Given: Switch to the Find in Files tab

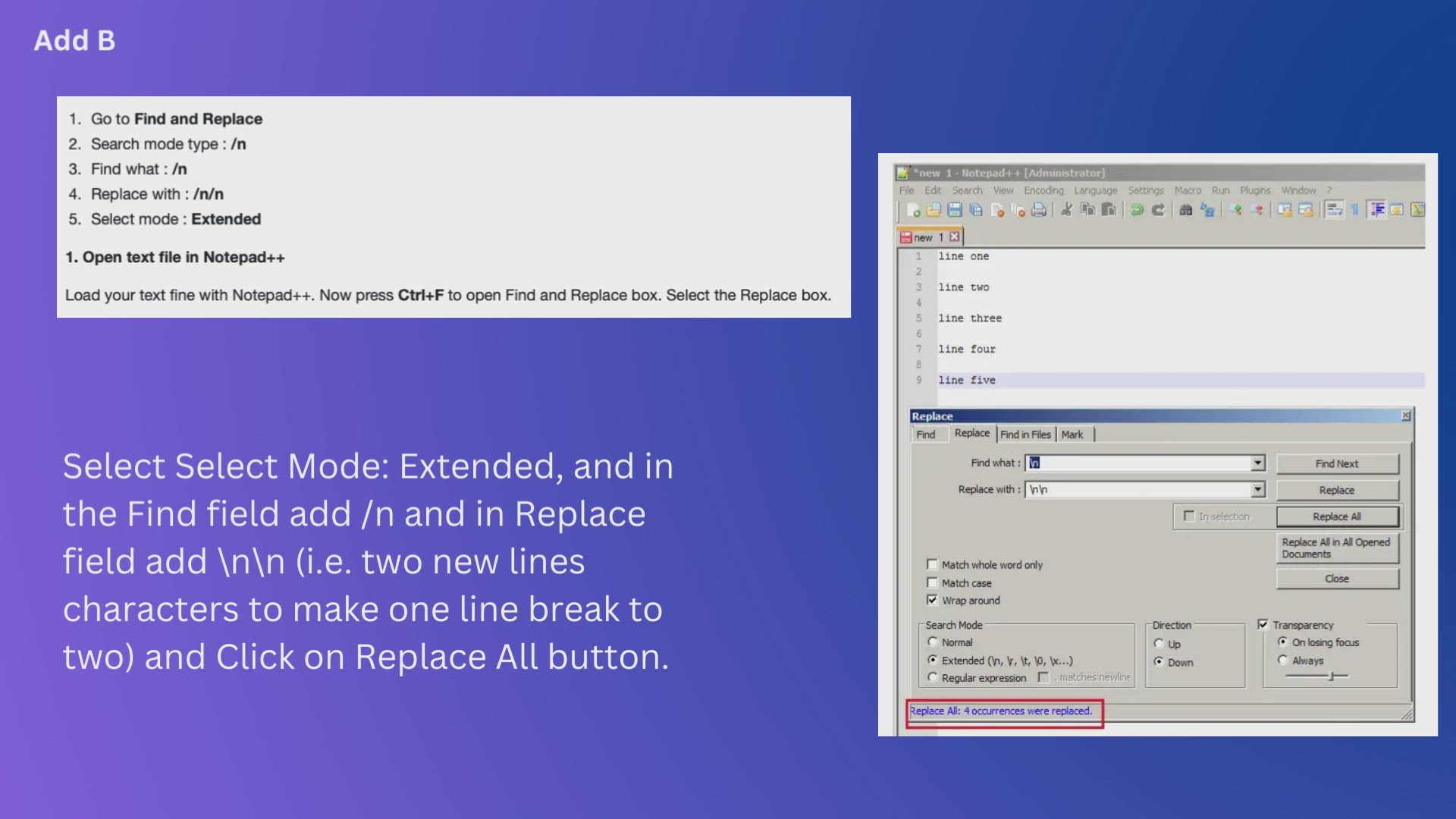Looking at the screenshot, I should pyautogui.click(x=1025, y=435).
